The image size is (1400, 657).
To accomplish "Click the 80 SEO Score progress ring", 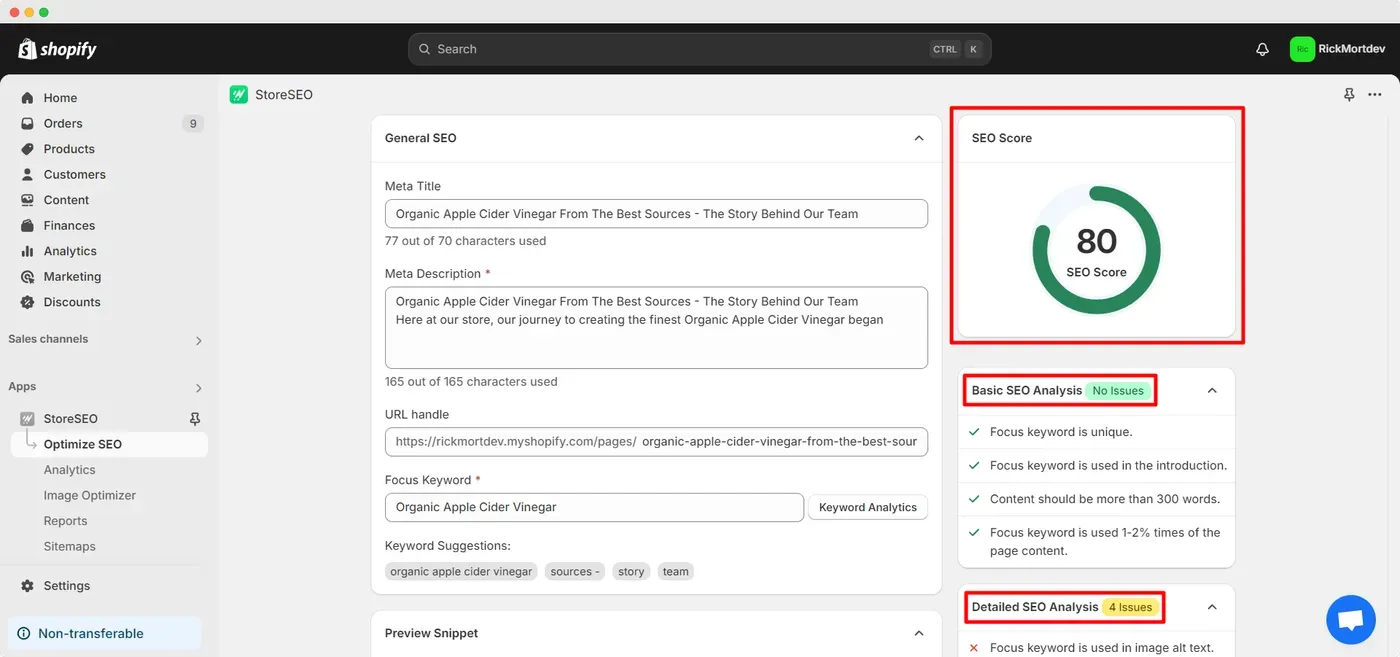I will click(1096, 250).
